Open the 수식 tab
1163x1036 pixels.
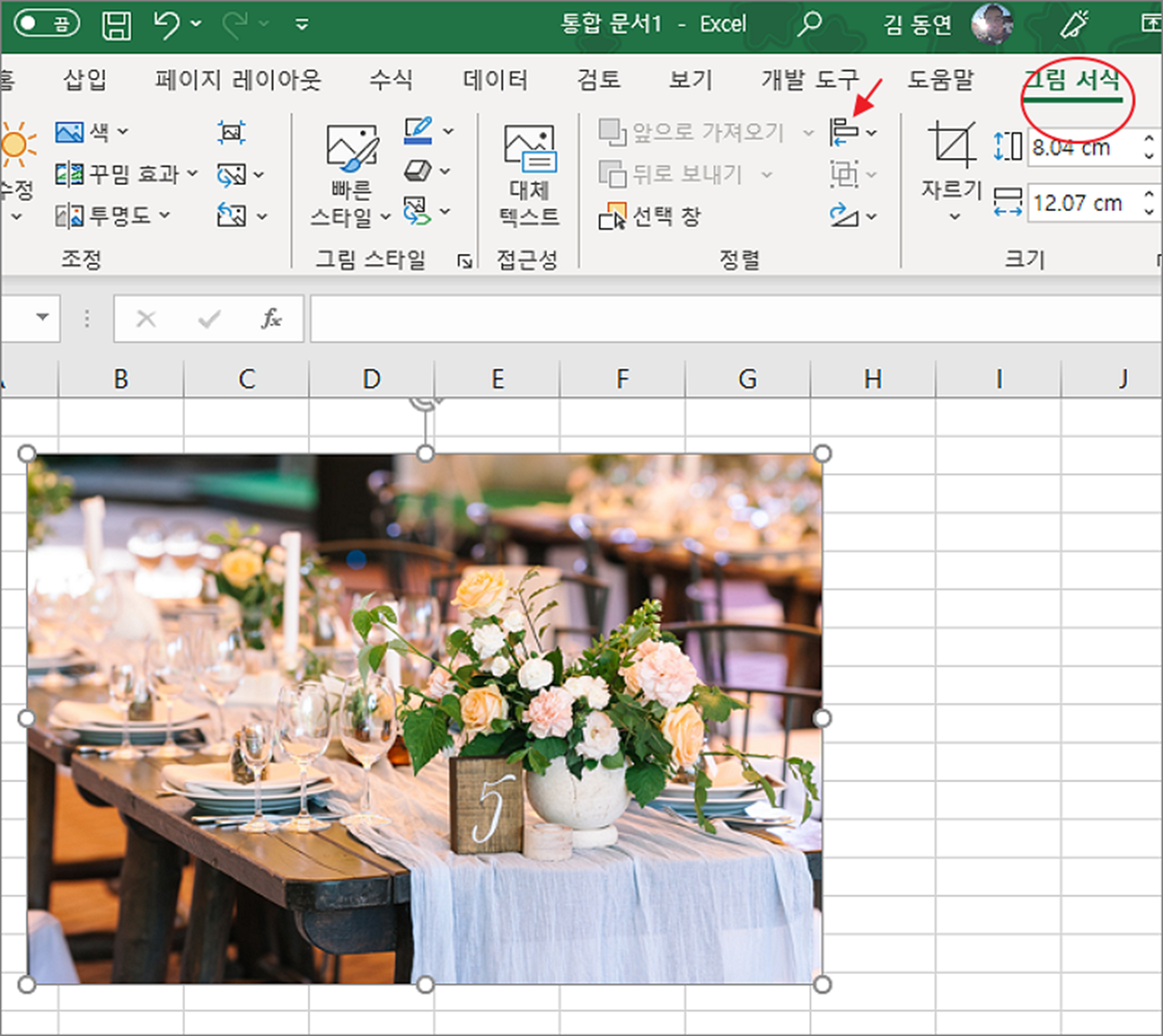point(391,80)
